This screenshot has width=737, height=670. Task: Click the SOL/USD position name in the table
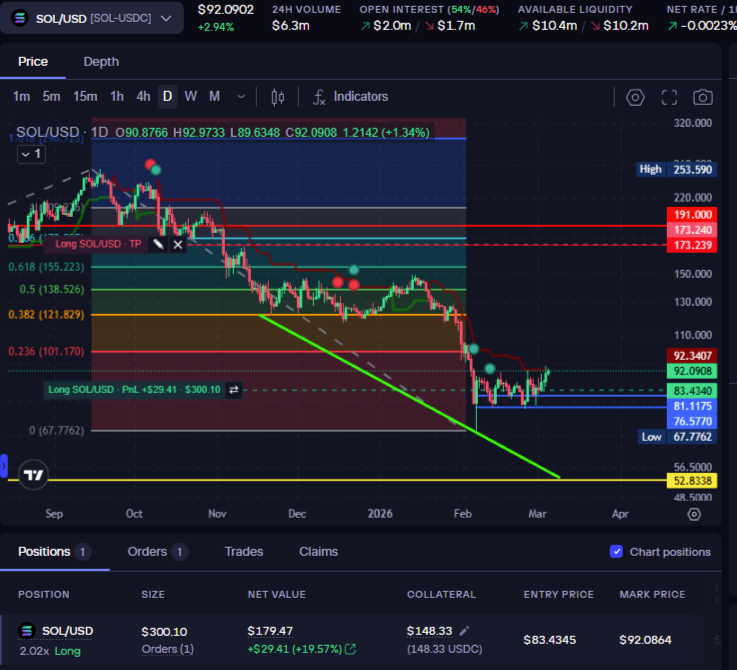tap(67, 631)
